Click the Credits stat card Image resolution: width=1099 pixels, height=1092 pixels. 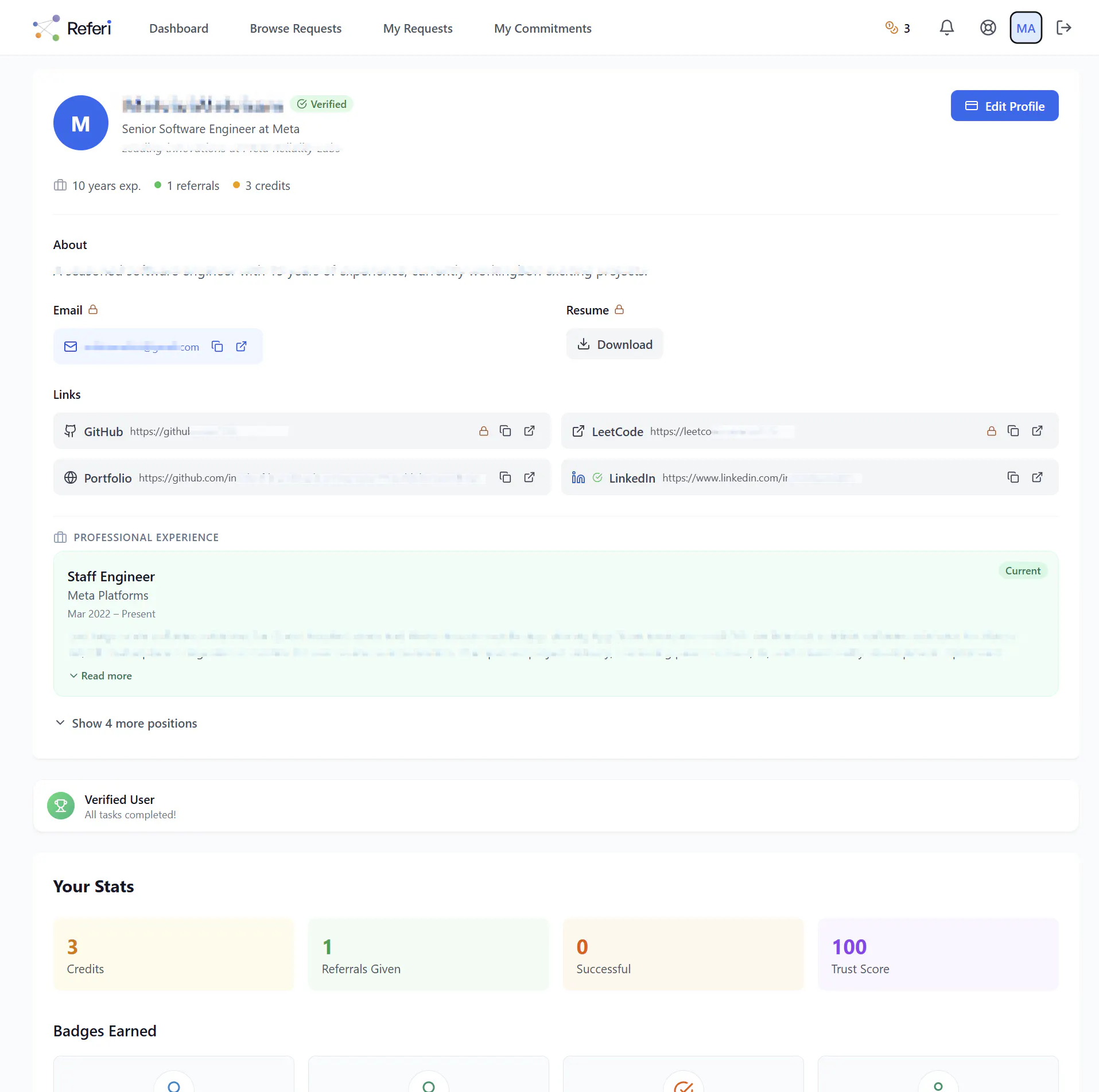click(x=173, y=955)
